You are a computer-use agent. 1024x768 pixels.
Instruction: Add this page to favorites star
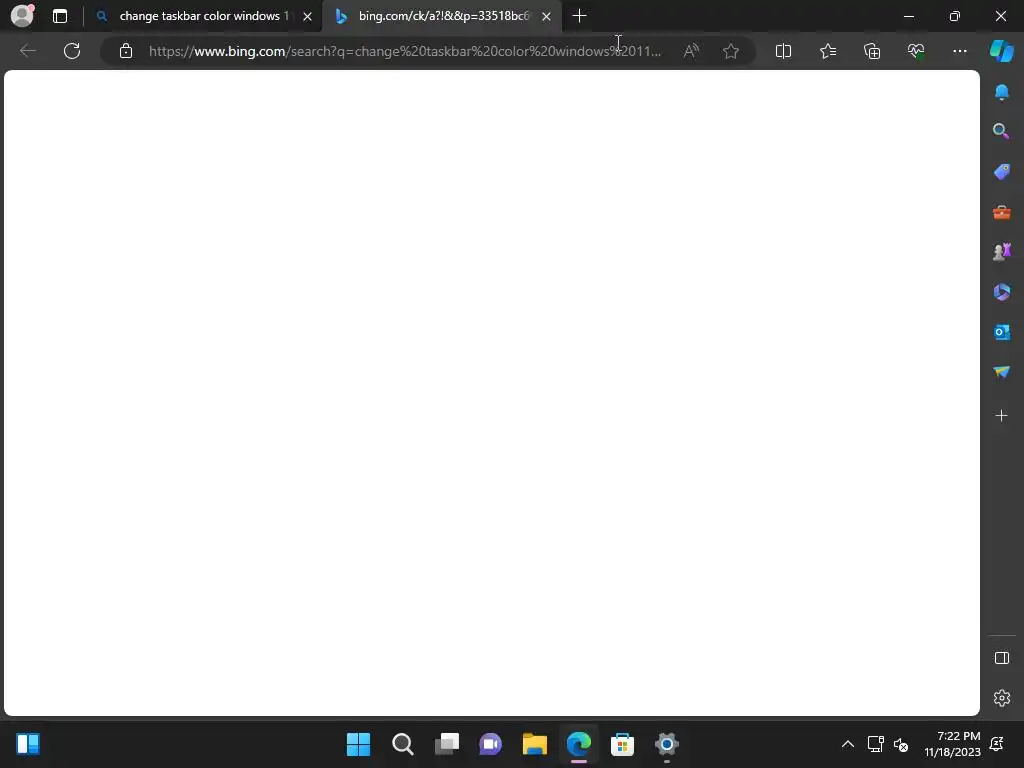pyautogui.click(x=731, y=51)
